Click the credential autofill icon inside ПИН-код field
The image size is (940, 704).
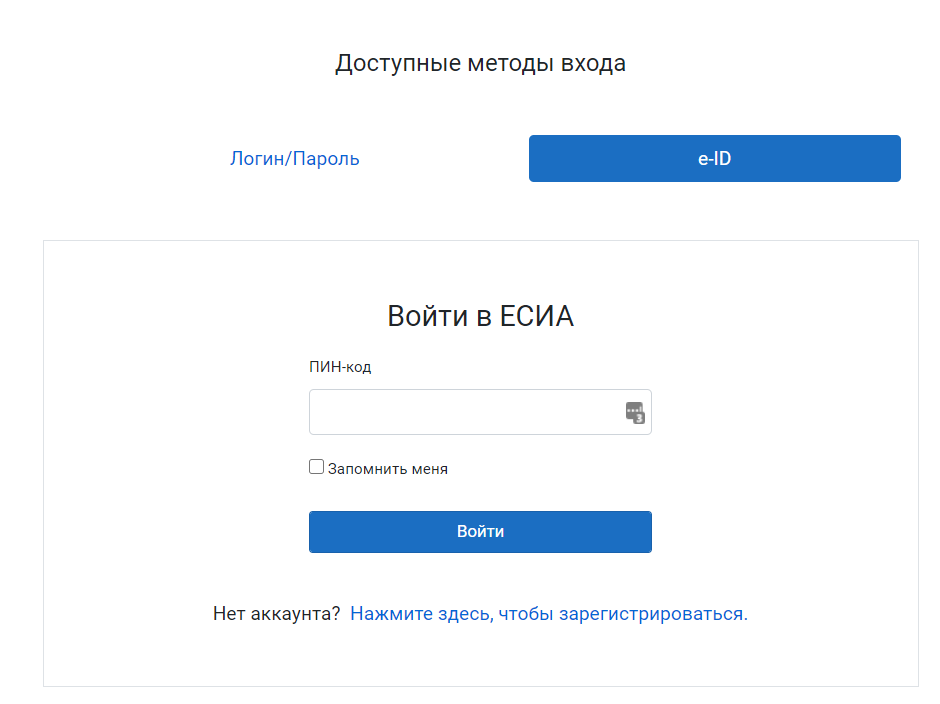point(635,412)
